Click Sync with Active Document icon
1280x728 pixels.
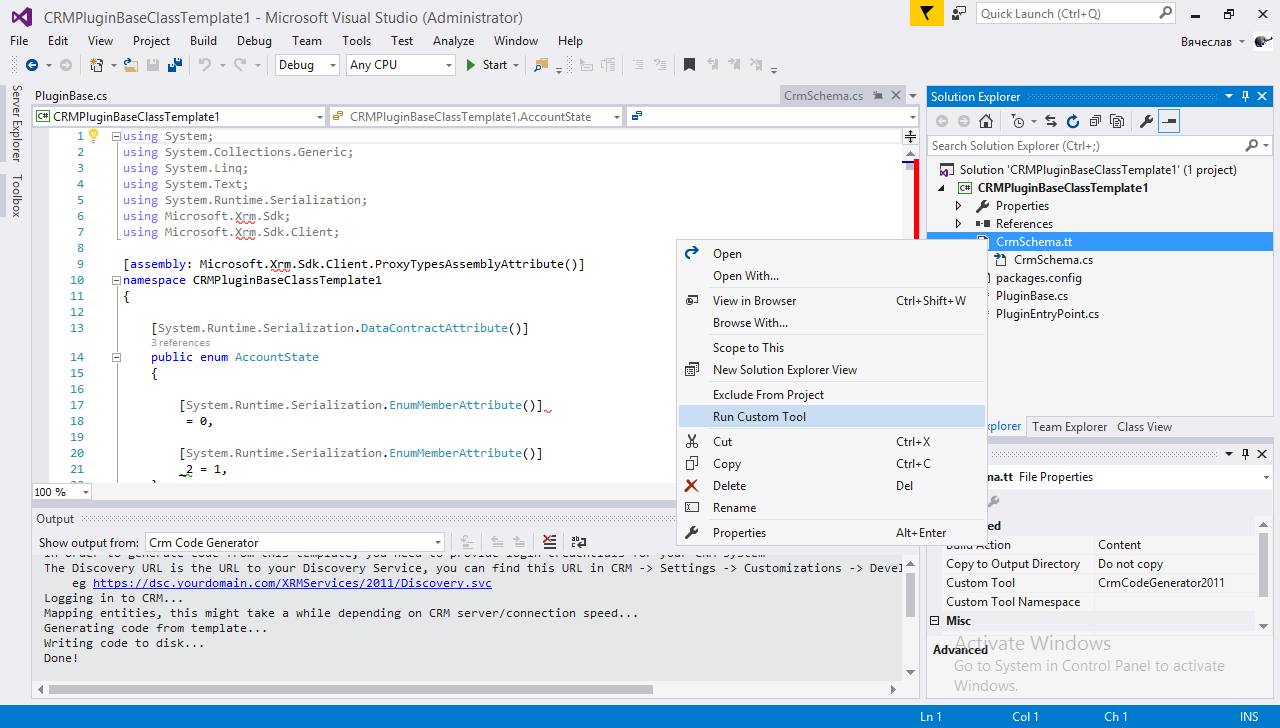(x=1051, y=121)
